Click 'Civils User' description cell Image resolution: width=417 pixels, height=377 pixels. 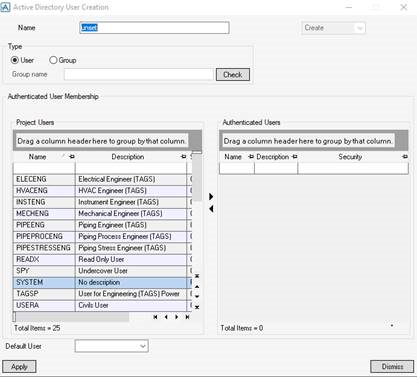click(131, 305)
